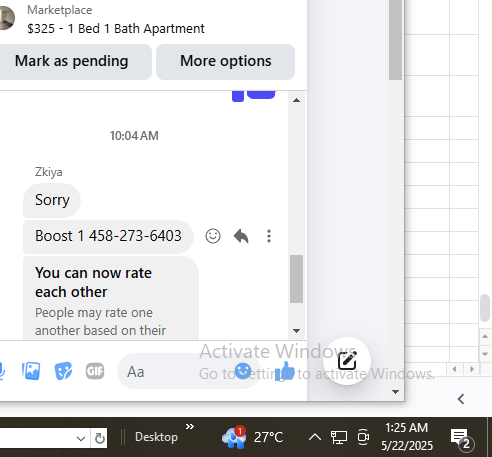492x457 pixels.
Task: Select the Sorry message bubble
Action: 52,200
